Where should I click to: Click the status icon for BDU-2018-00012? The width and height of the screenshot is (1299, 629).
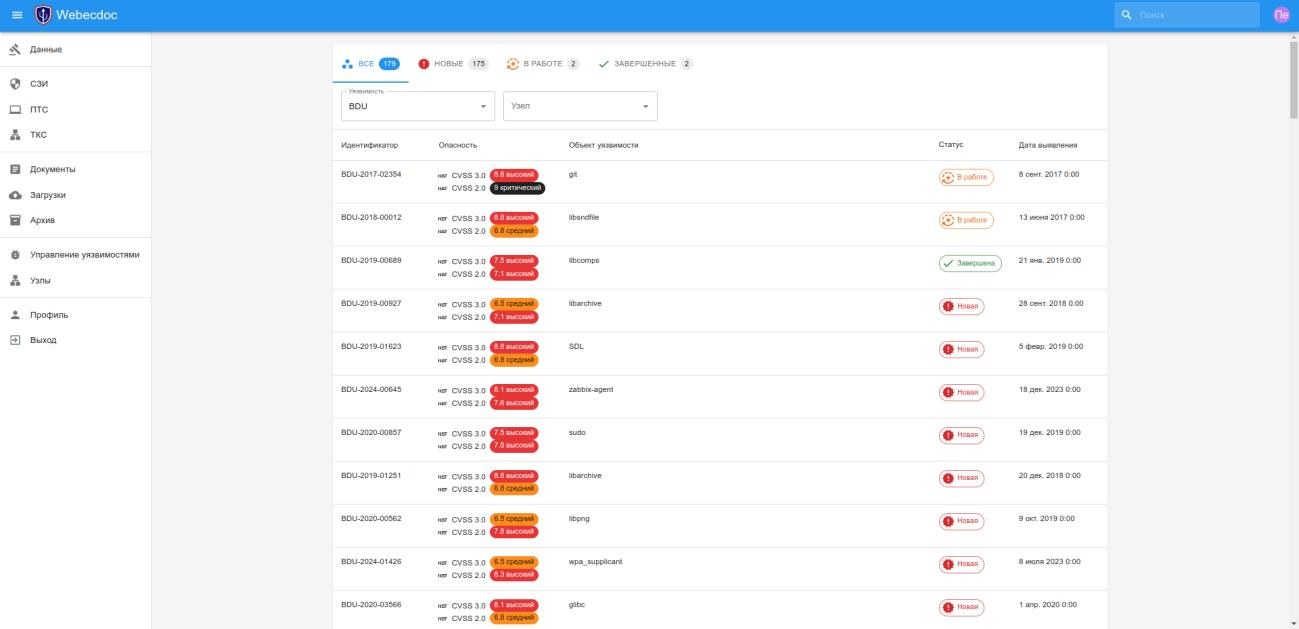(x=948, y=220)
